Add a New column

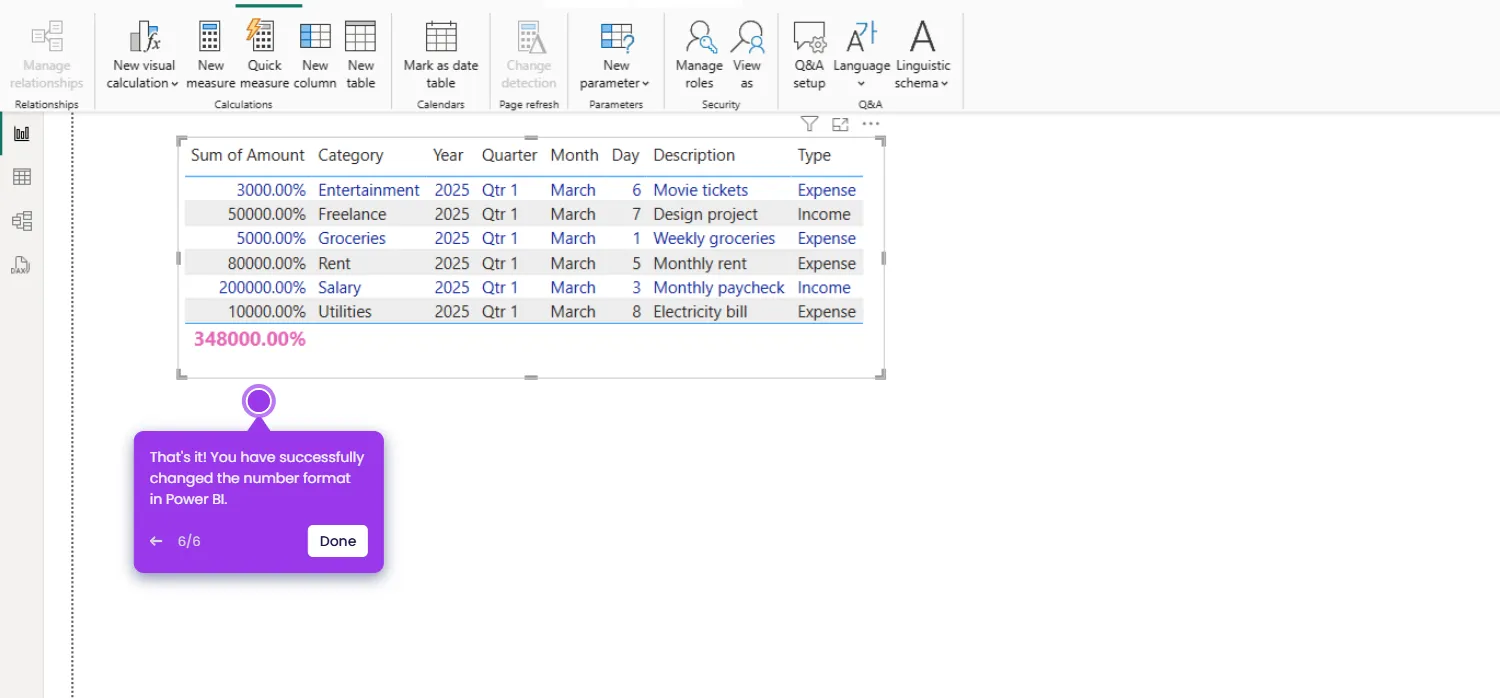coord(315,56)
